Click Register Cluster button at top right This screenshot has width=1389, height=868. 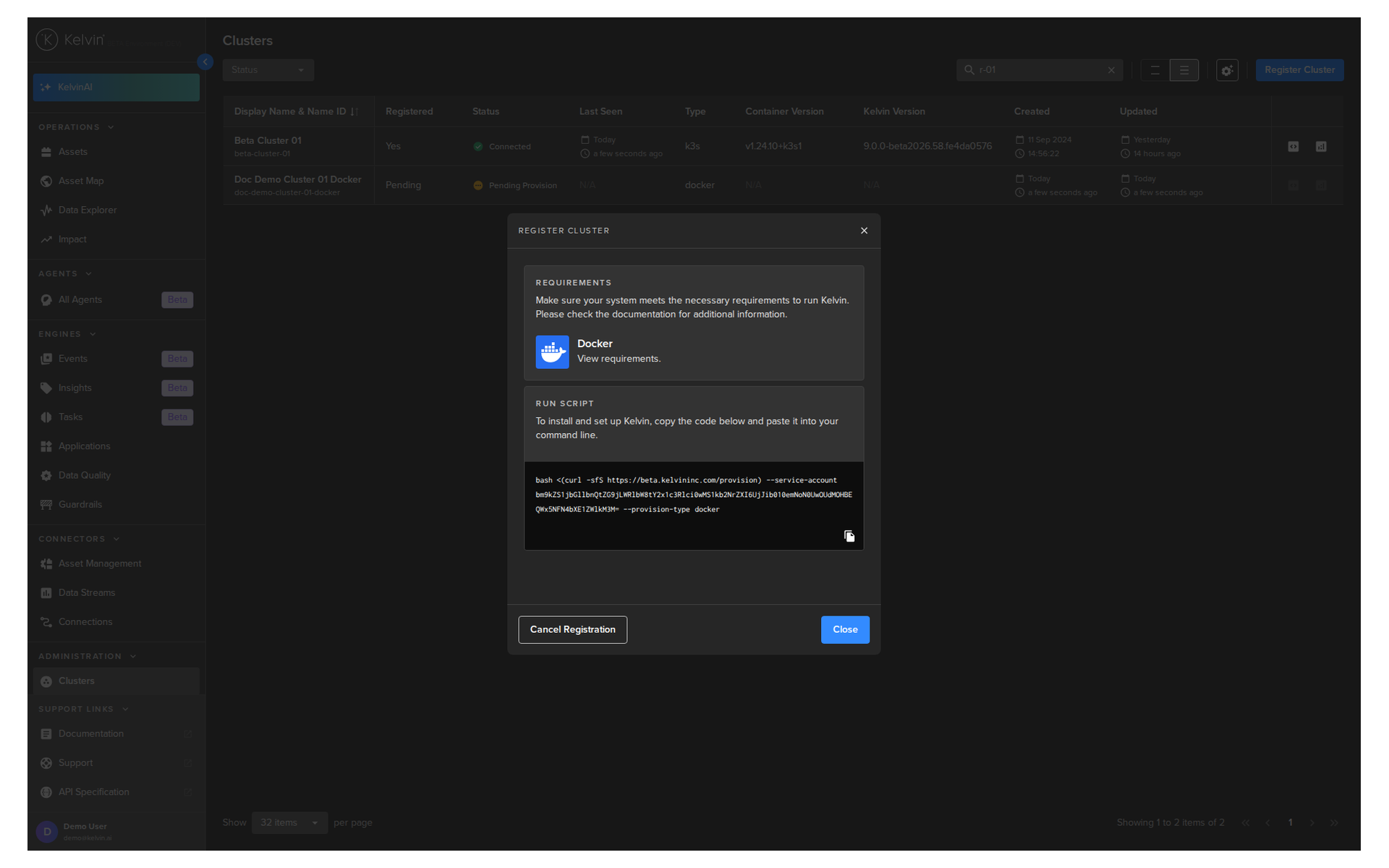tap(1299, 70)
